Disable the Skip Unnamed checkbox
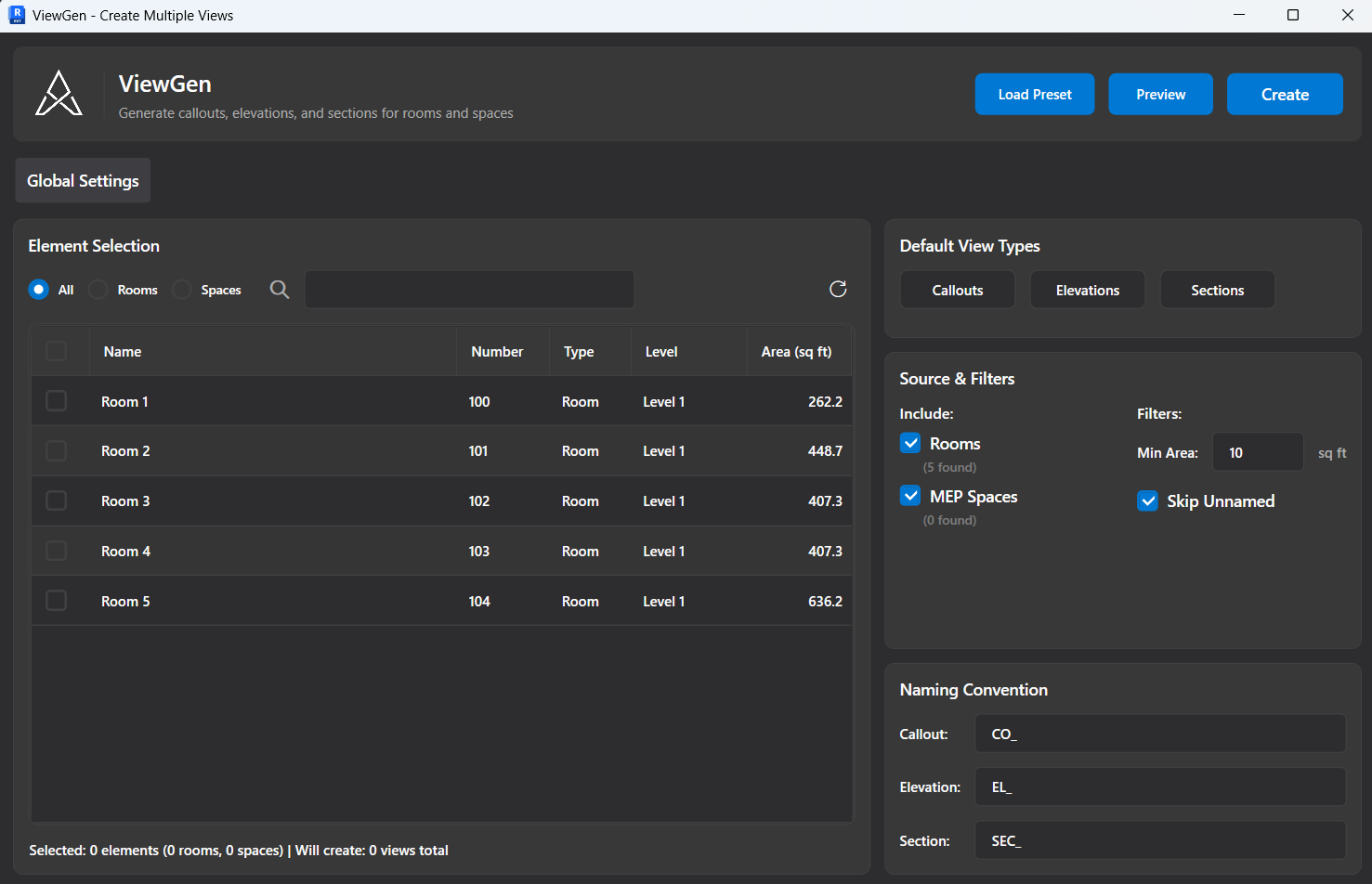This screenshot has width=1372, height=884. [1148, 501]
